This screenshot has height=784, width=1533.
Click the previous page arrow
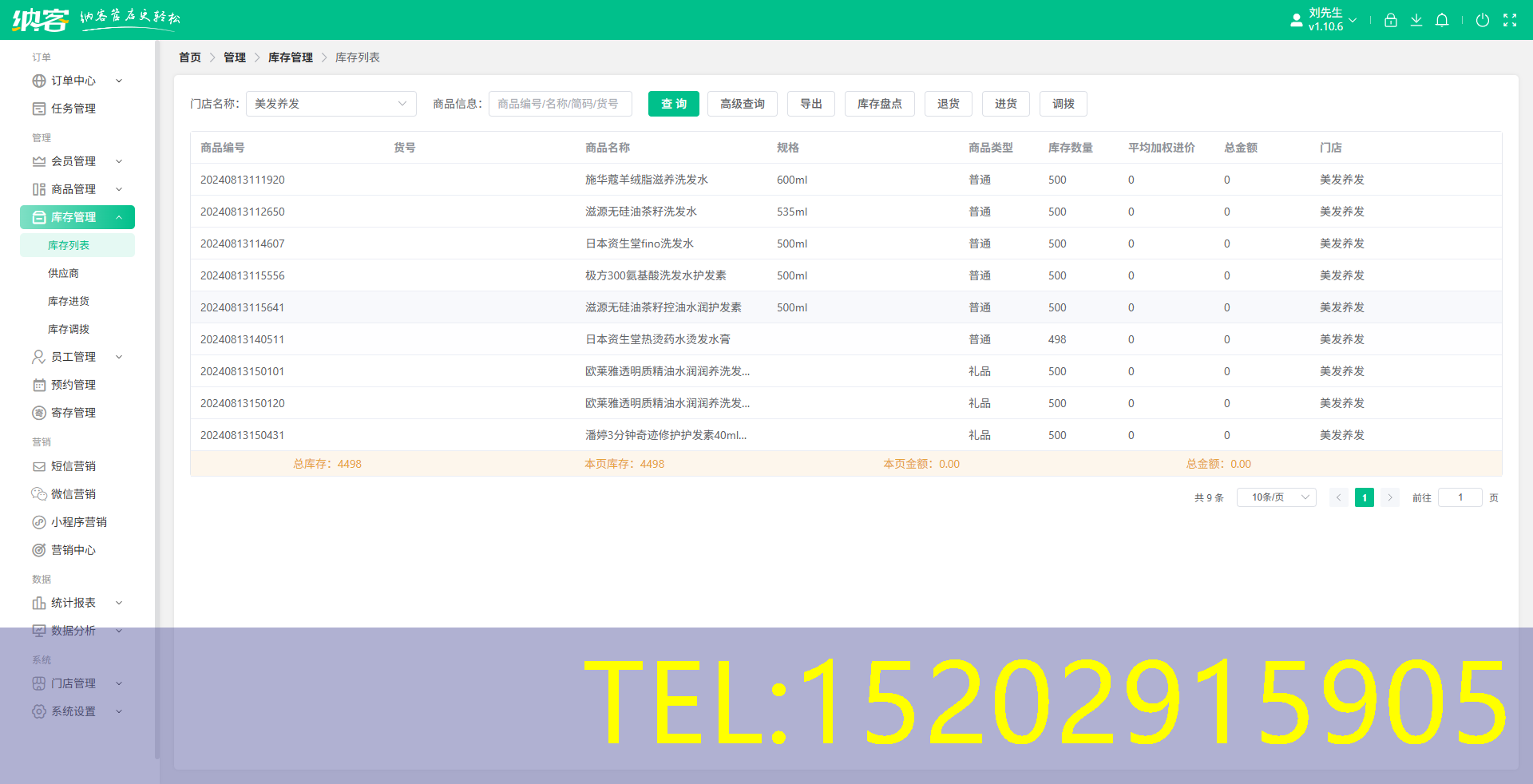point(1339,497)
